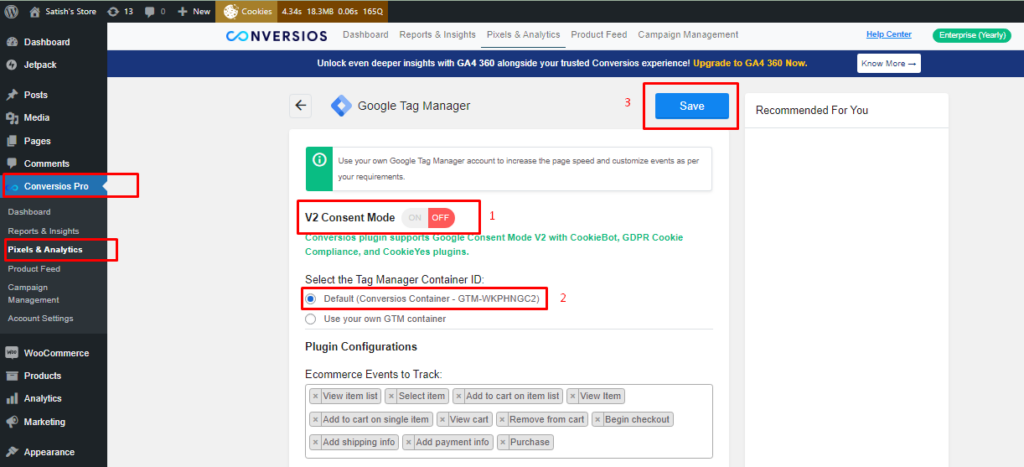Click the green info icon
Viewport: 1024px width, 467px height.
pos(319,159)
